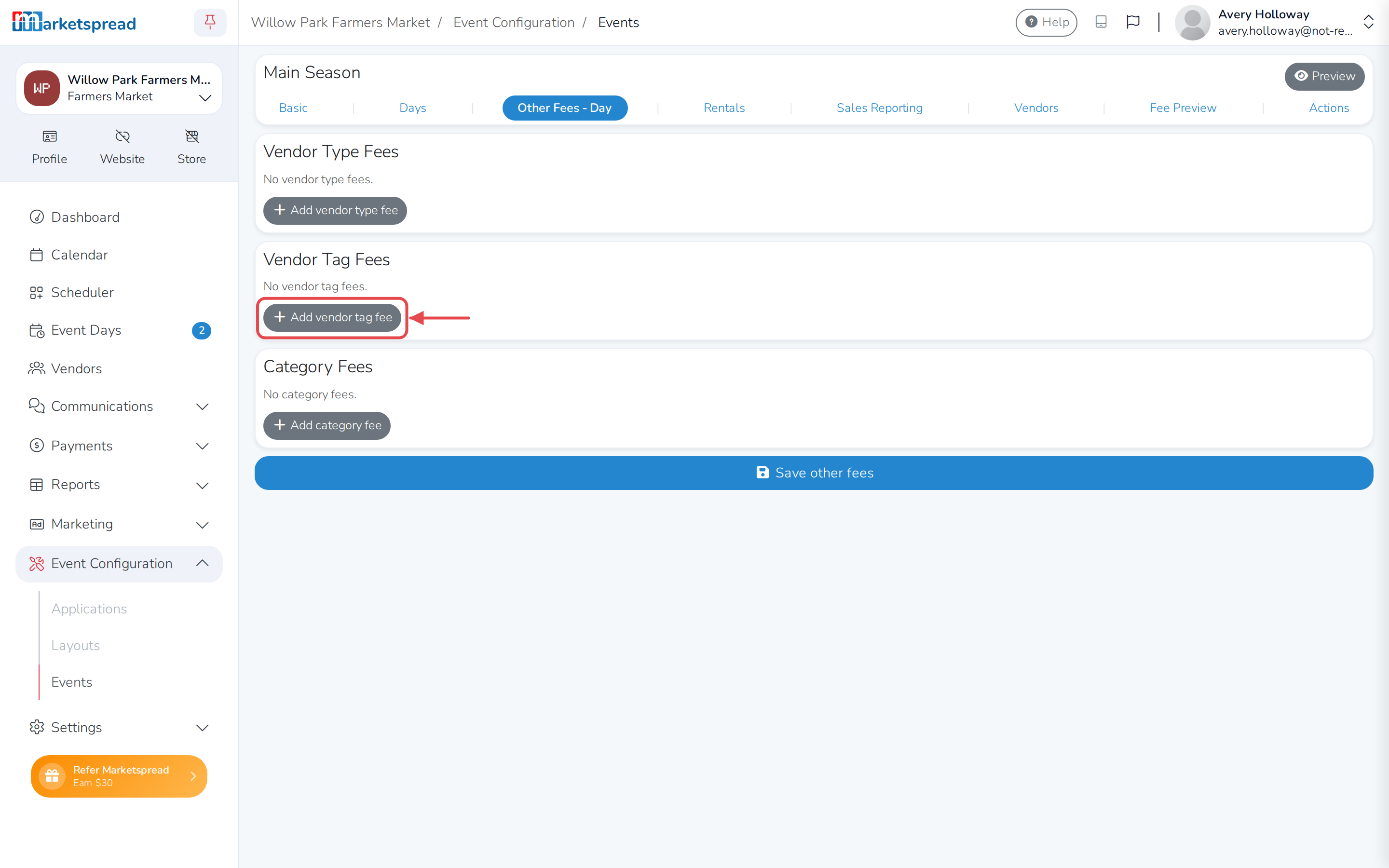
Task: Click the Help button
Action: coord(1047,22)
